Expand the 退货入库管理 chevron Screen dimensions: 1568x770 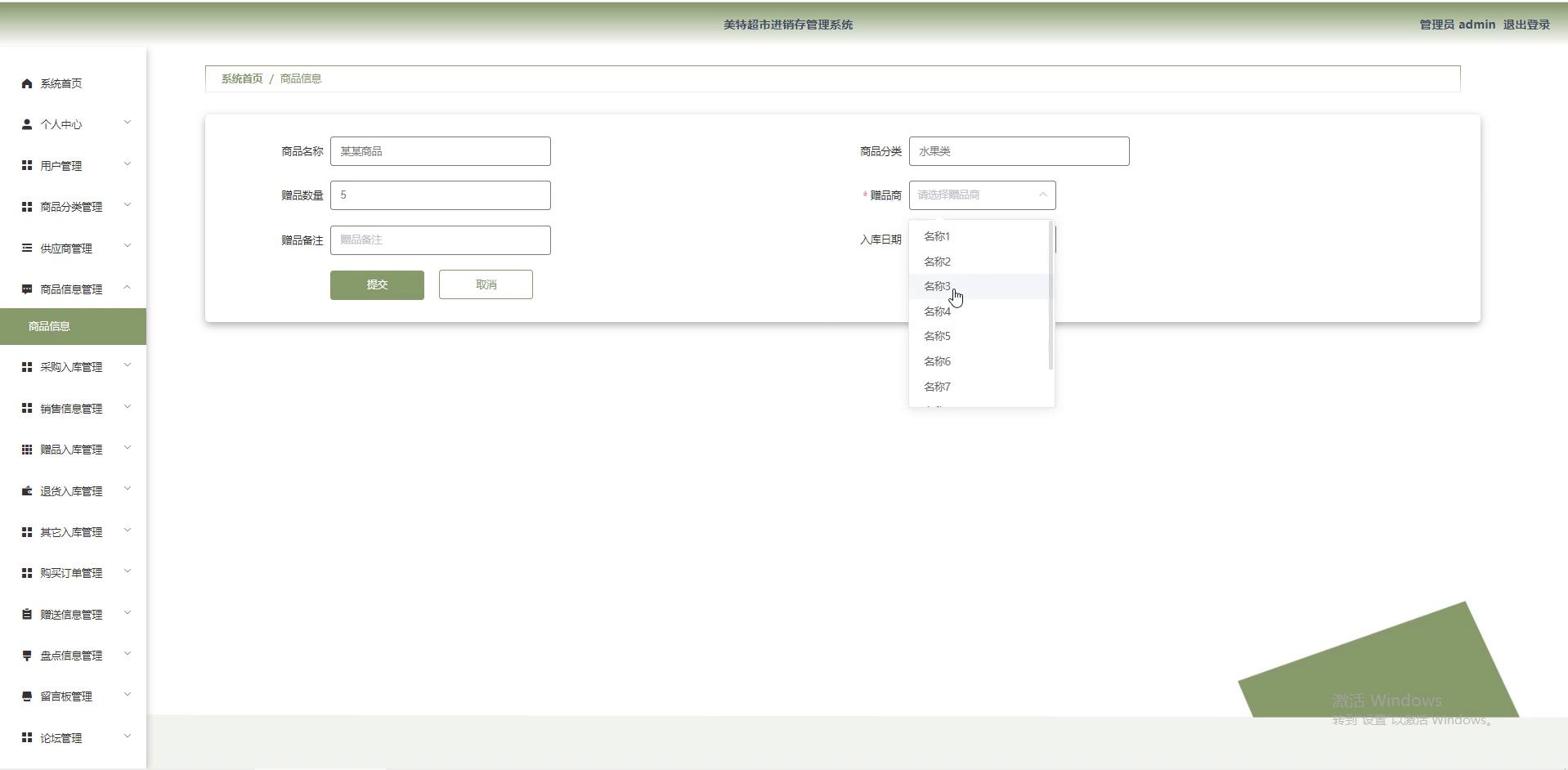click(128, 489)
